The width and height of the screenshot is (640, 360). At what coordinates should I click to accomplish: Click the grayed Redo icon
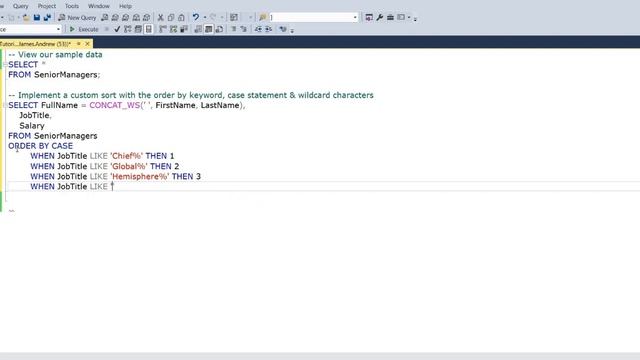(213, 18)
